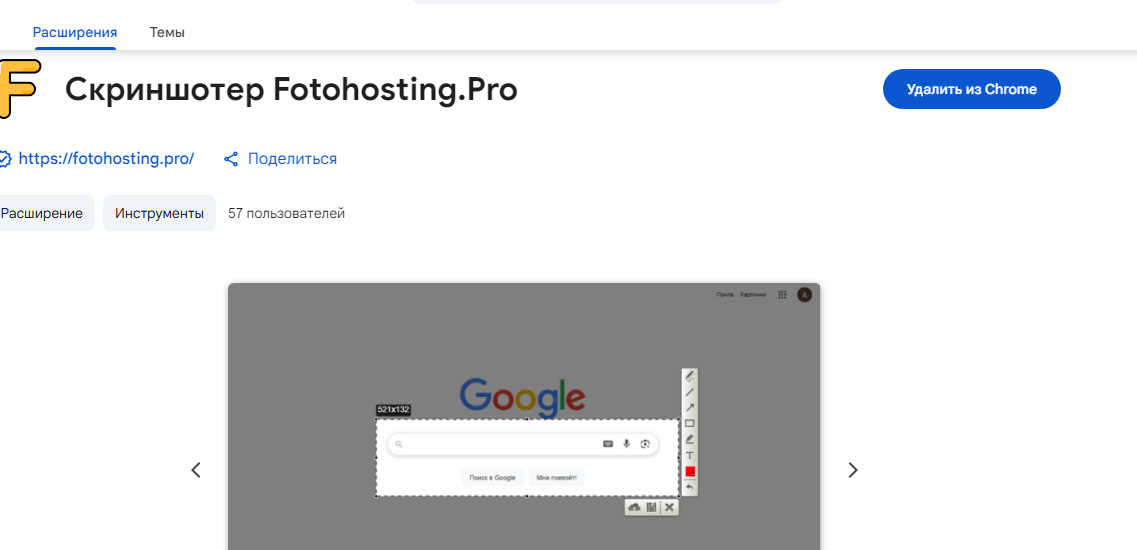Open the https://fotohosting.pro/ link
1137x550 pixels.
click(x=106, y=159)
